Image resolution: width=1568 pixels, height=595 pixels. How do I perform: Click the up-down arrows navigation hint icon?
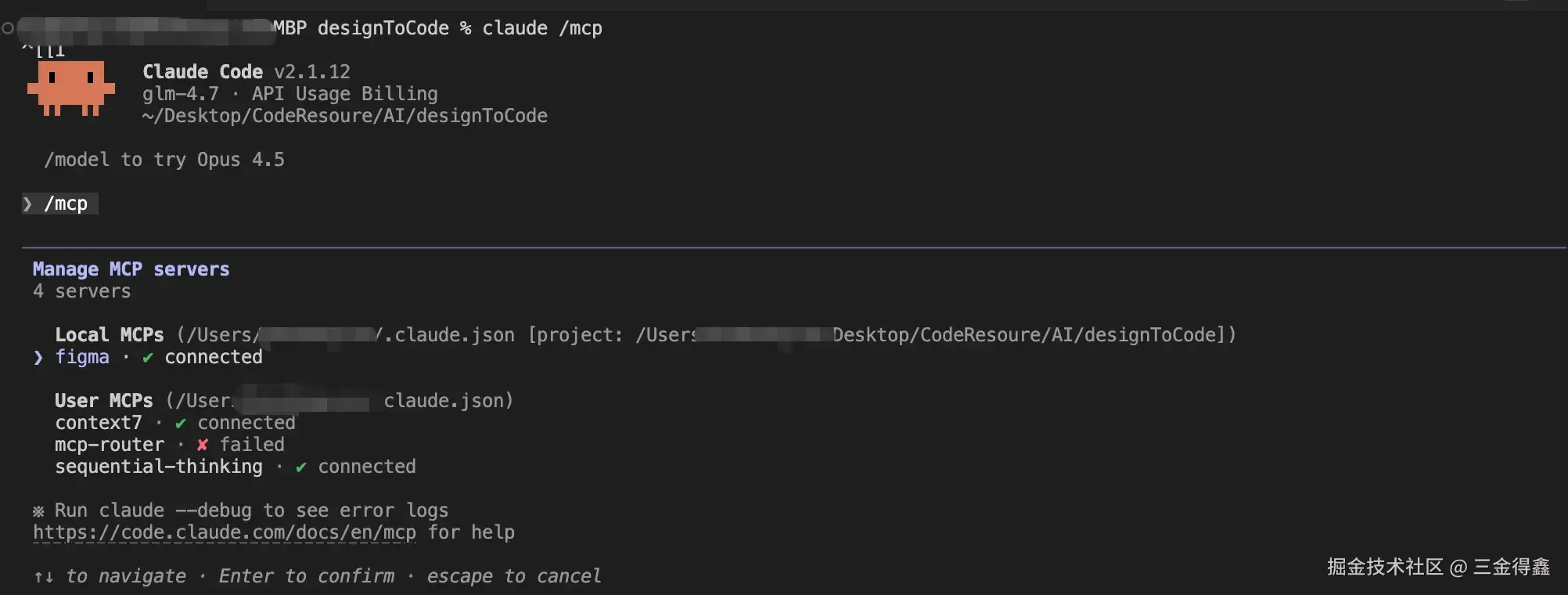44,577
